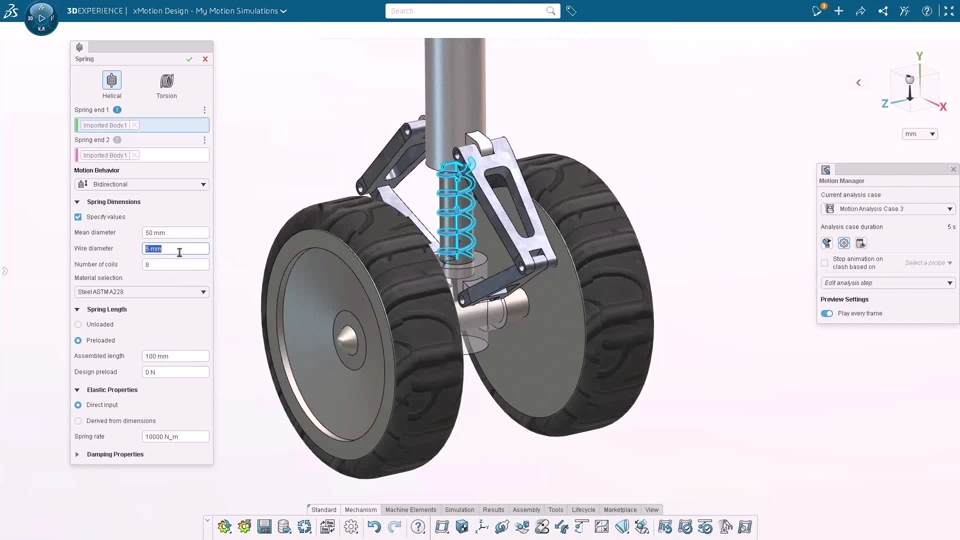Screen dimensions: 960x540
Task: Click the Undo arrow in the action bar
Action: pyautogui.click(x=374, y=527)
